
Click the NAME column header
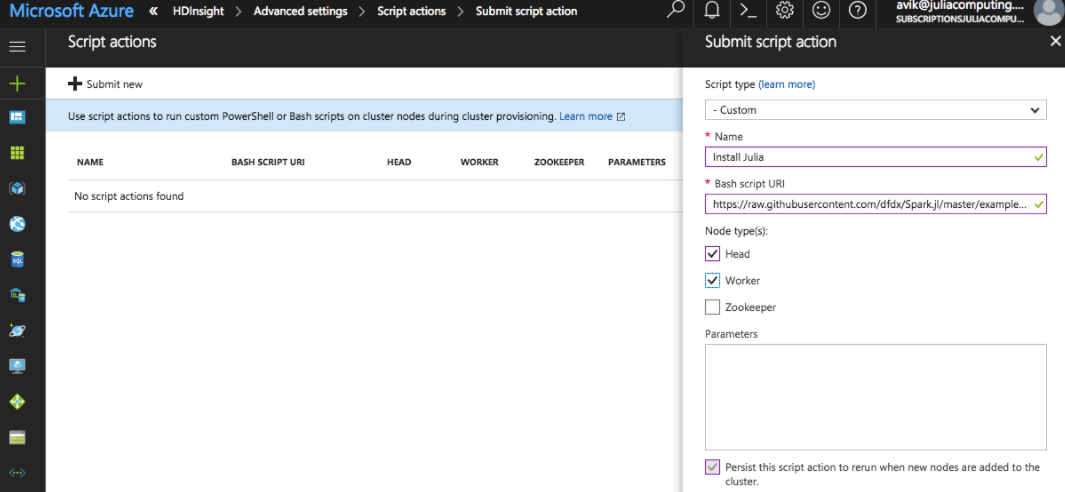tap(90, 162)
